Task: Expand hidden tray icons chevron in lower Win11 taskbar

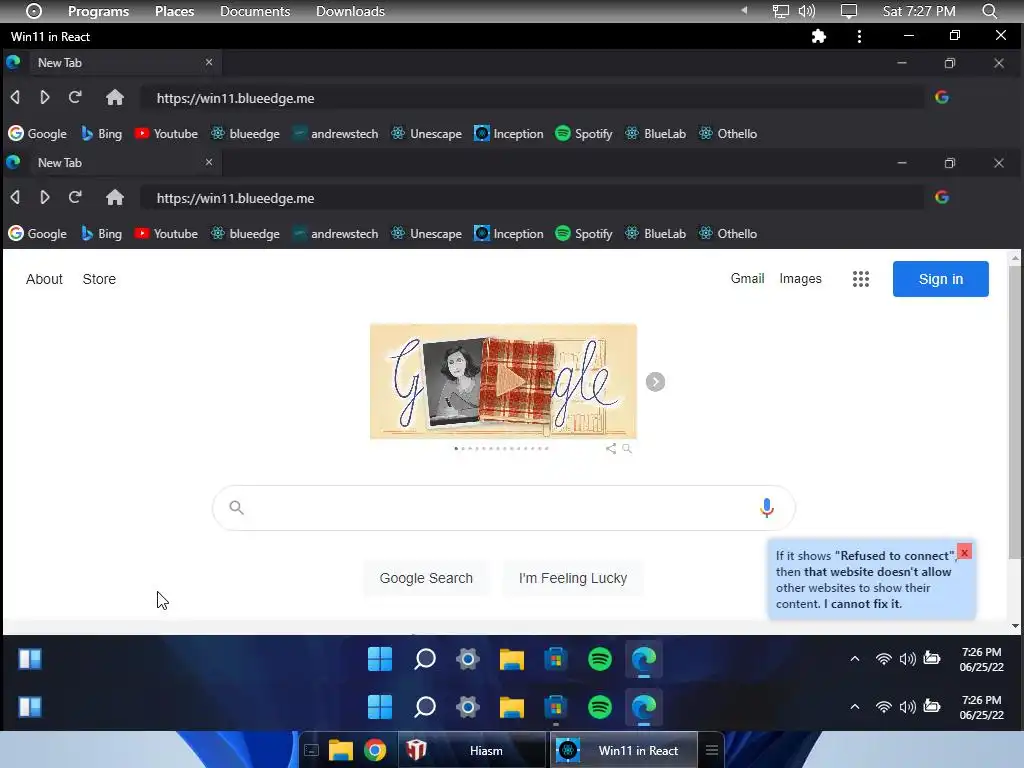Action: (x=854, y=707)
